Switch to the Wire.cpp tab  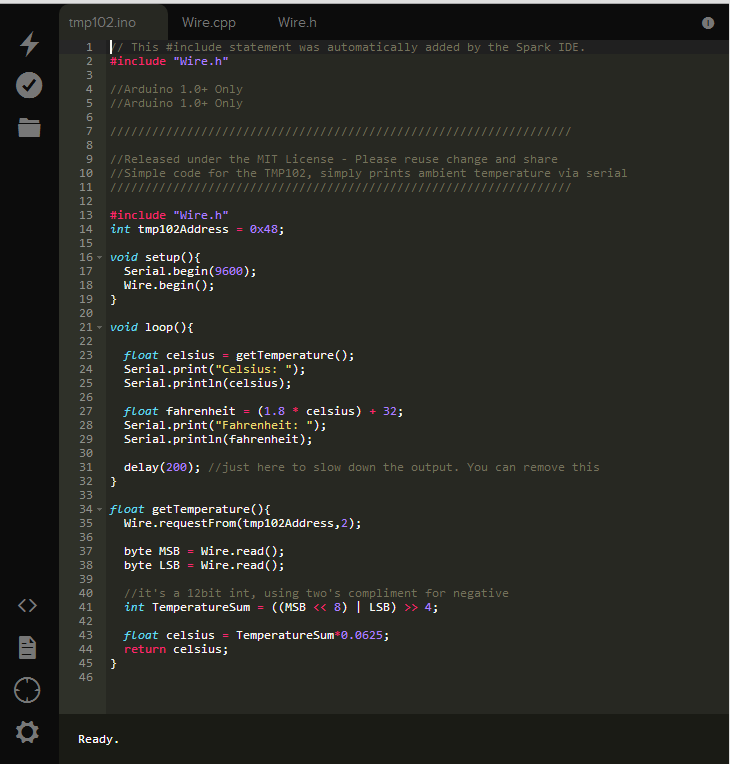point(209,22)
